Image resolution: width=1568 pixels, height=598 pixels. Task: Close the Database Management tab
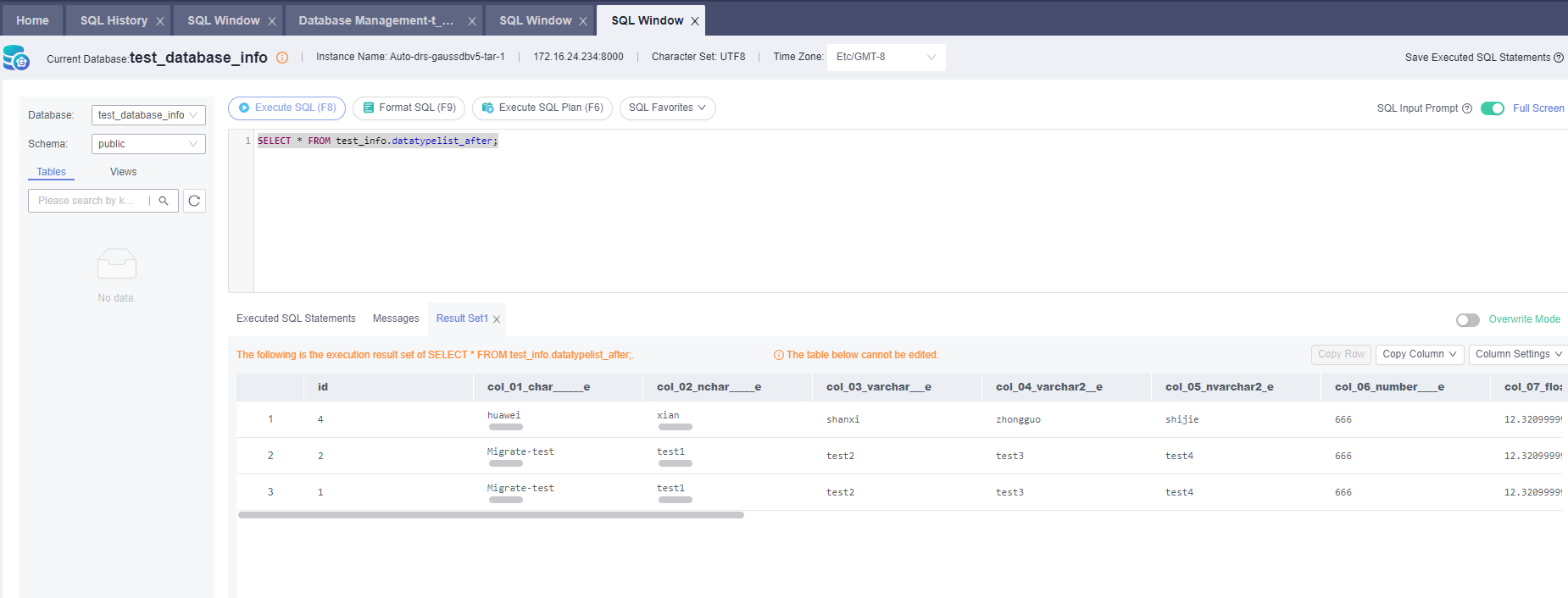472,21
